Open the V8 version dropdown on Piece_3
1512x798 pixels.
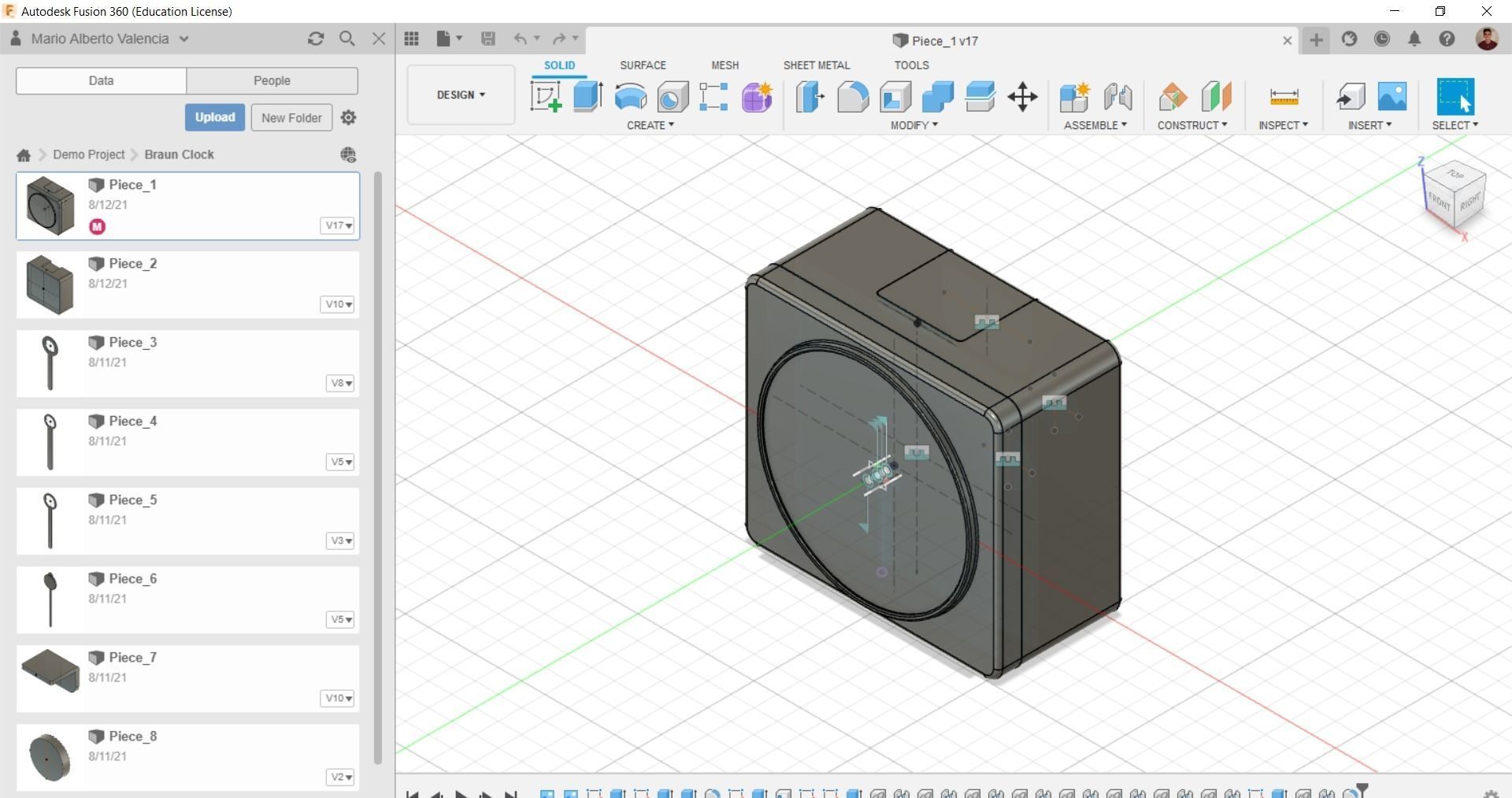coord(340,383)
